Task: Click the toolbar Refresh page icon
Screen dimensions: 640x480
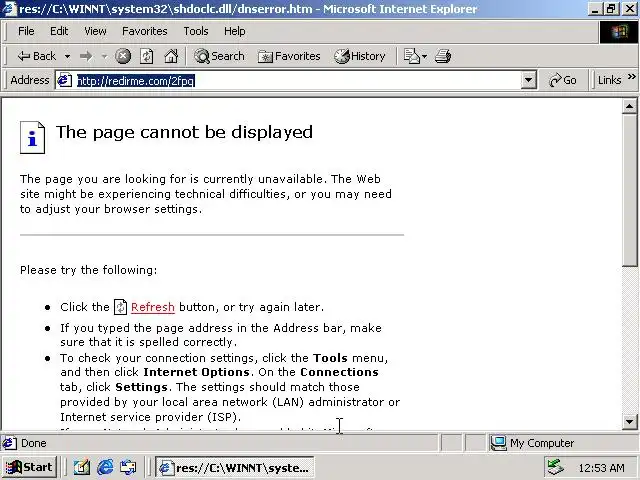Action: coord(147,56)
